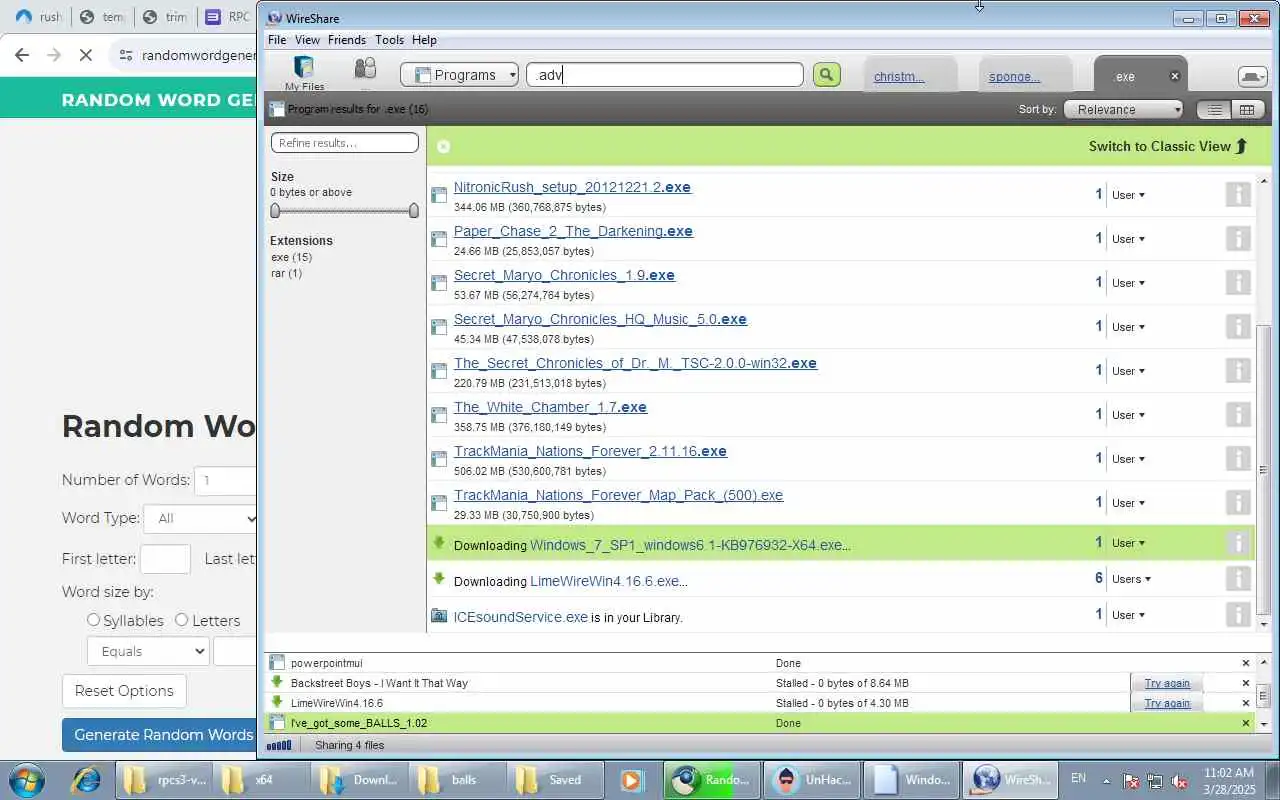Open My Files in WireShare
This screenshot has width=1280, height=800.
(304, 74)
